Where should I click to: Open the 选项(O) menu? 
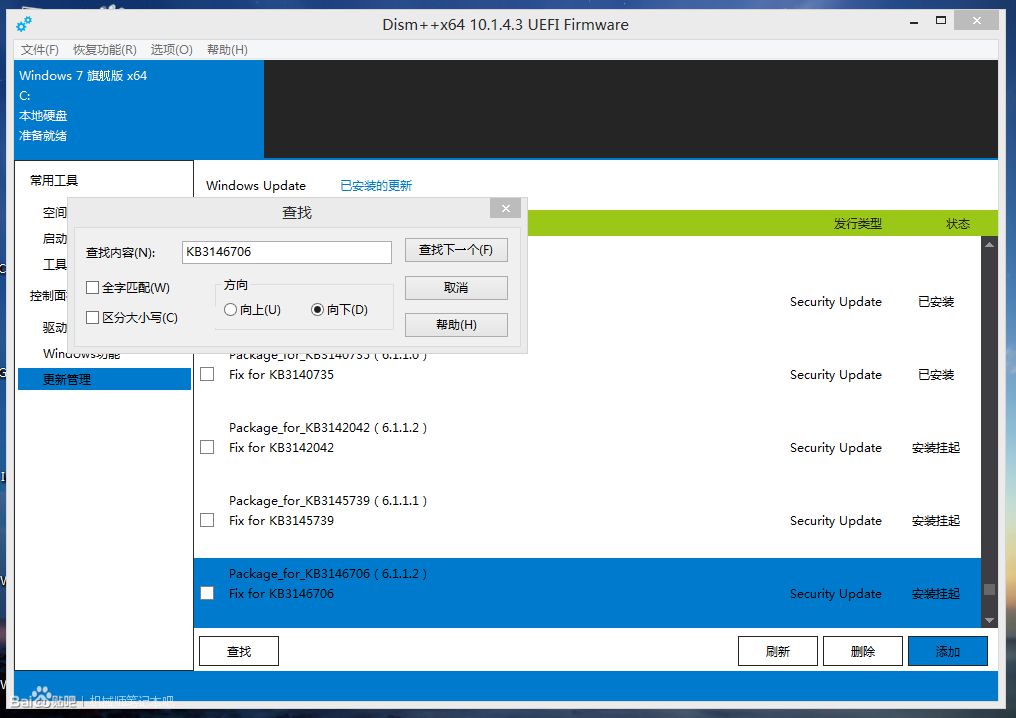(172, 50)
